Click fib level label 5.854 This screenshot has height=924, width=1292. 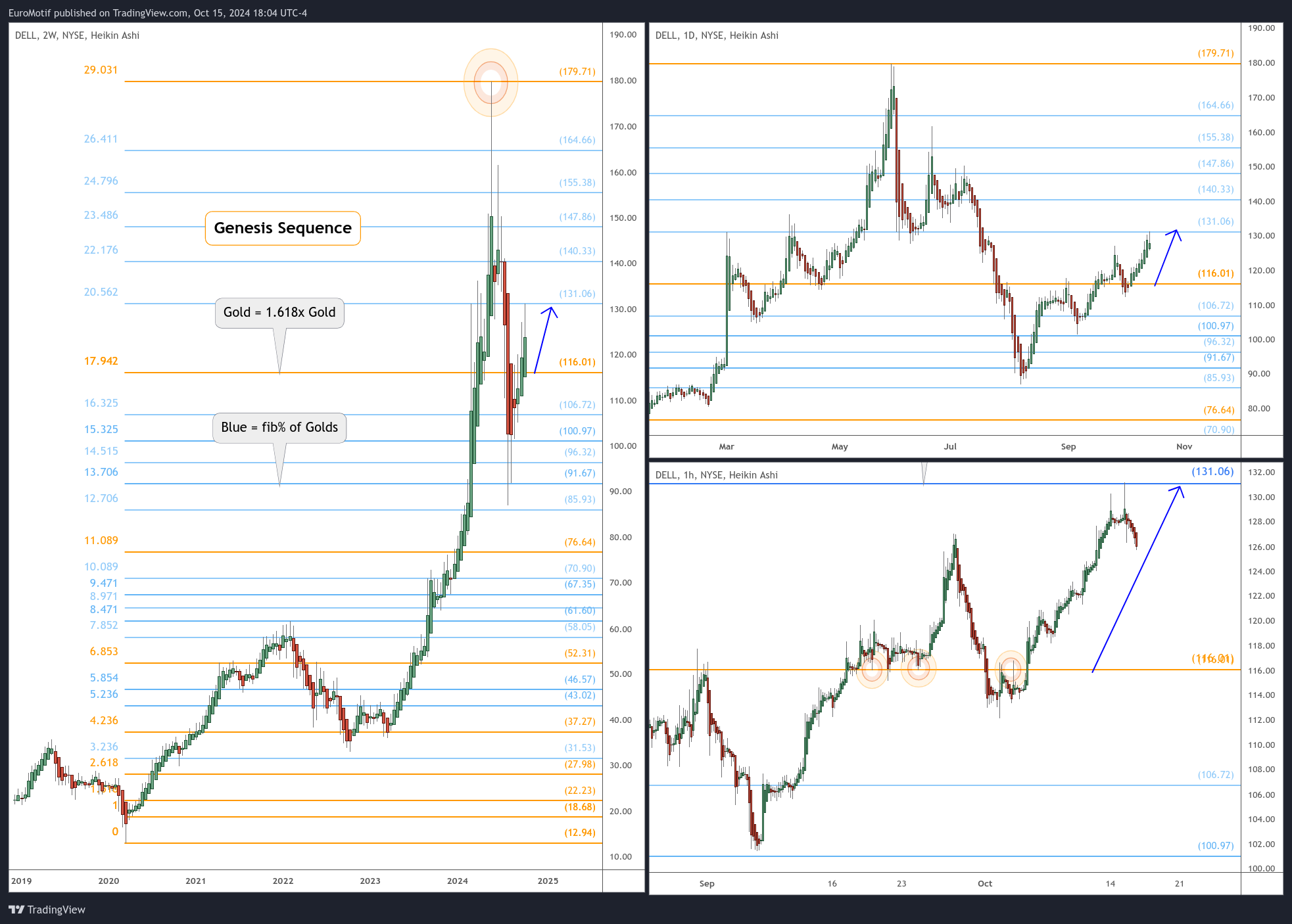(104, 678)
